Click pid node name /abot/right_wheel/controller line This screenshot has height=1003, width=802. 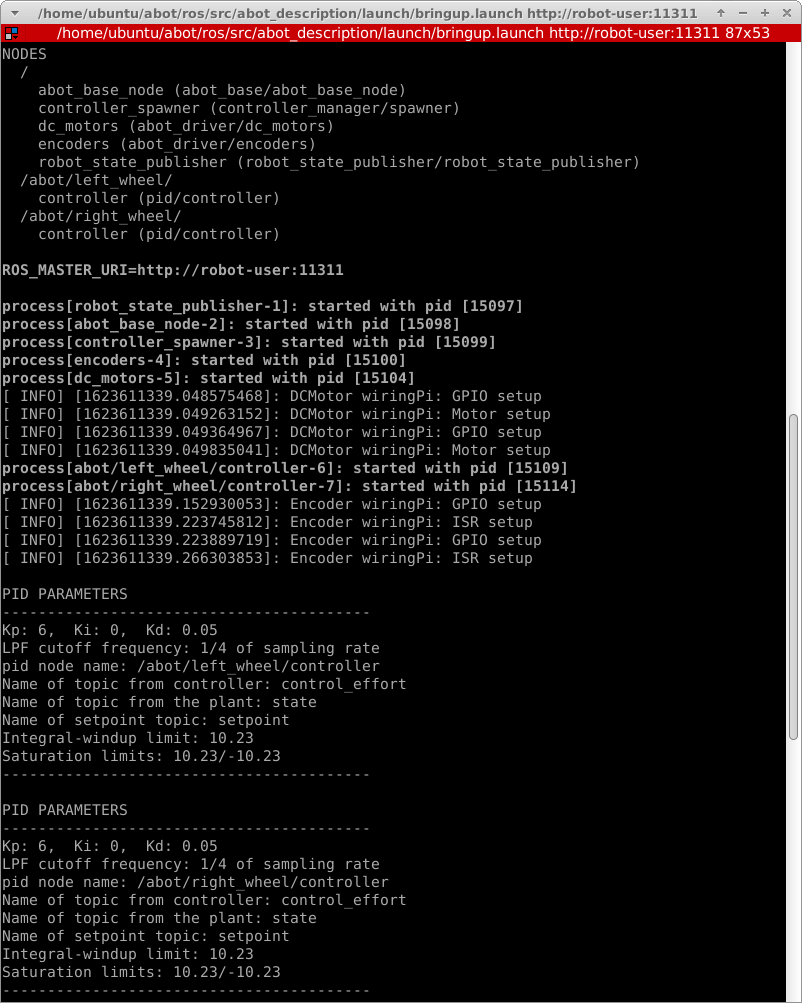[195, 882]
